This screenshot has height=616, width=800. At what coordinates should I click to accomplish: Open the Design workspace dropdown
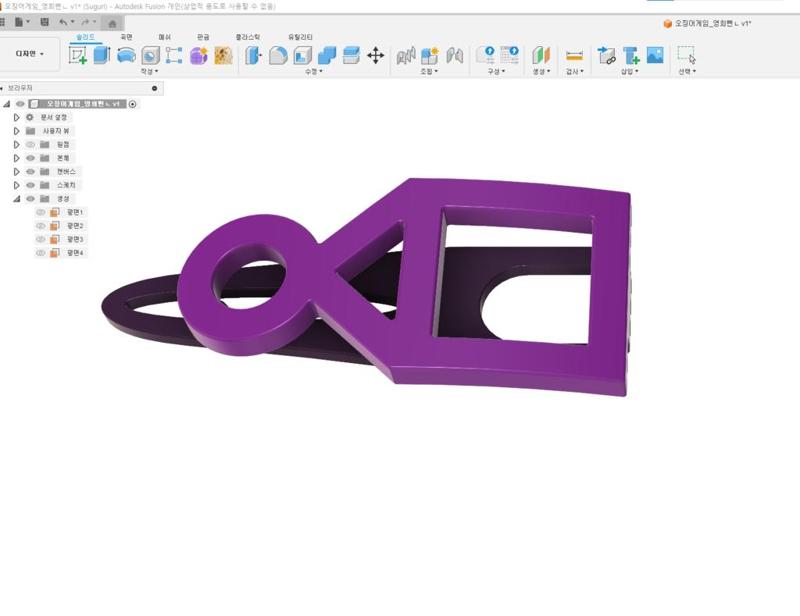point(30,54)
